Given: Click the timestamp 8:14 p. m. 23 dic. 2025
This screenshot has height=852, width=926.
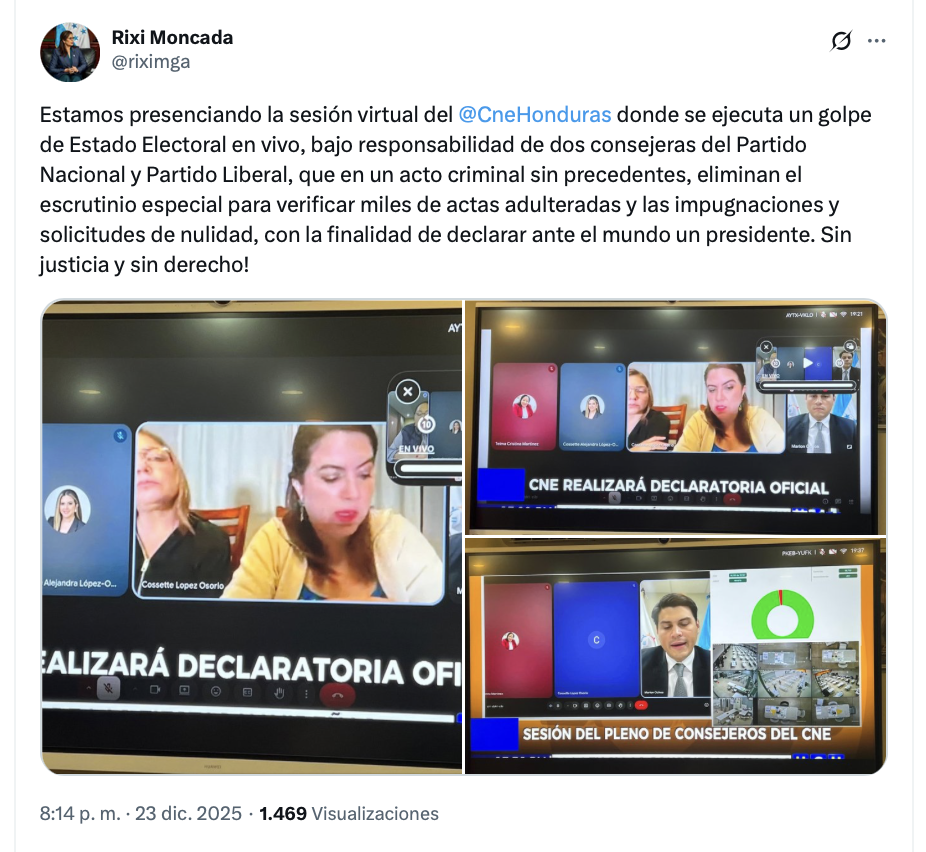Looking at the screenshot, I should 141,813.
